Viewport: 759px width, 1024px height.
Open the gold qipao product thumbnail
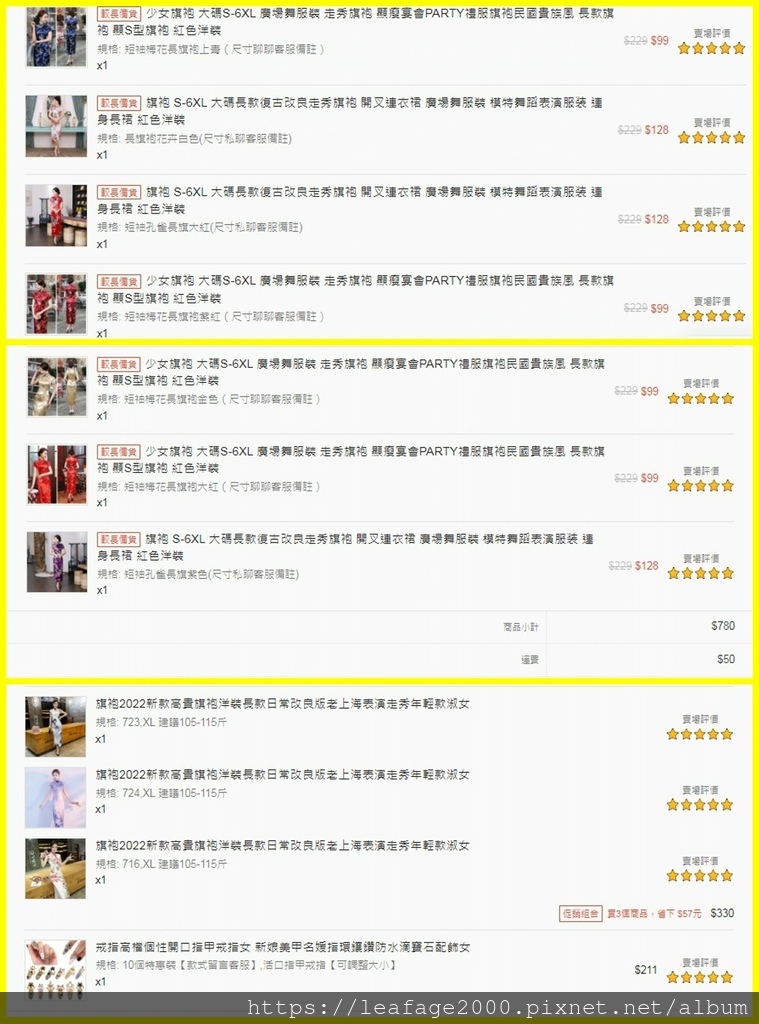(x=57, y=386)
